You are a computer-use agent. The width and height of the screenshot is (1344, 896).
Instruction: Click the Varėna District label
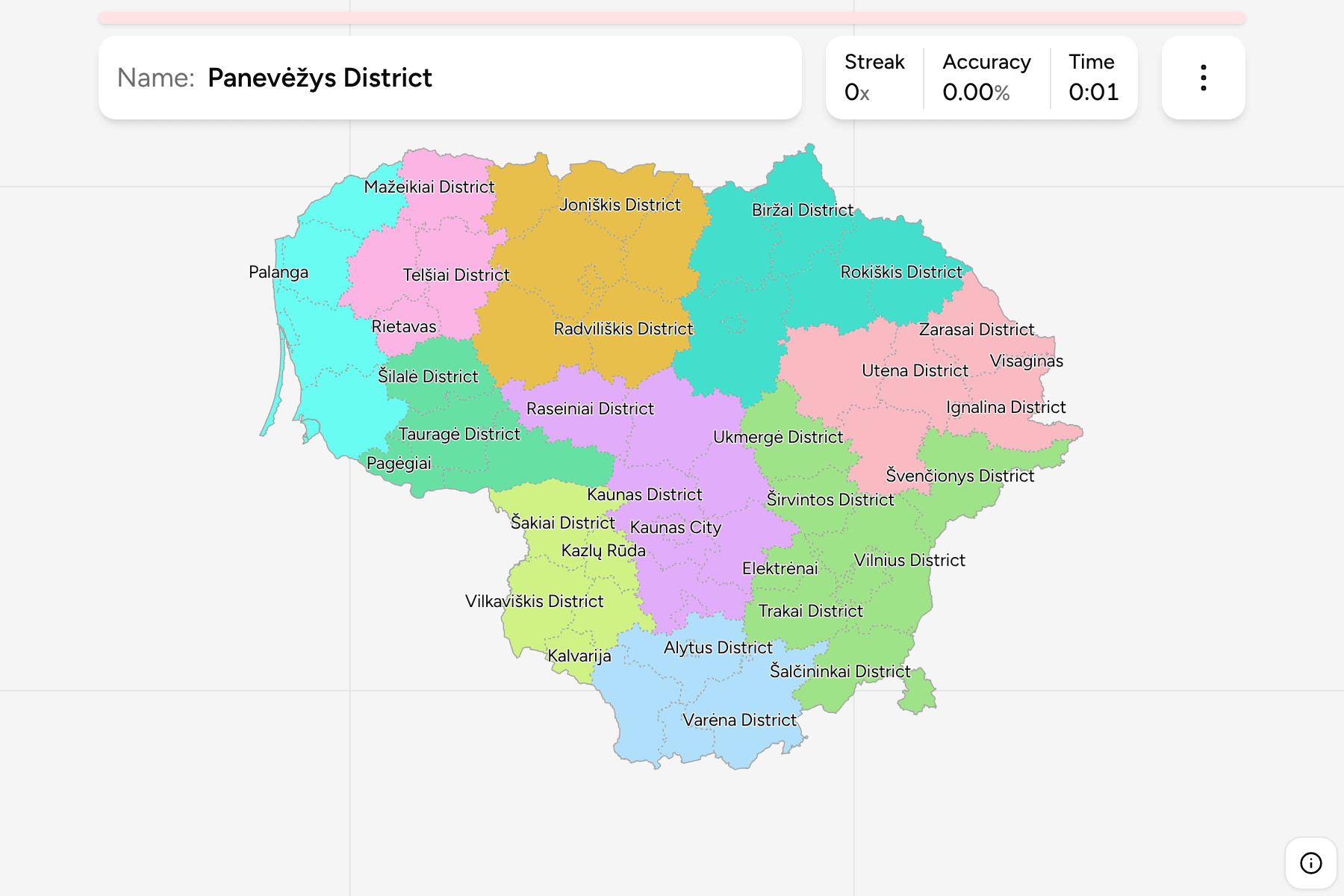740,720
